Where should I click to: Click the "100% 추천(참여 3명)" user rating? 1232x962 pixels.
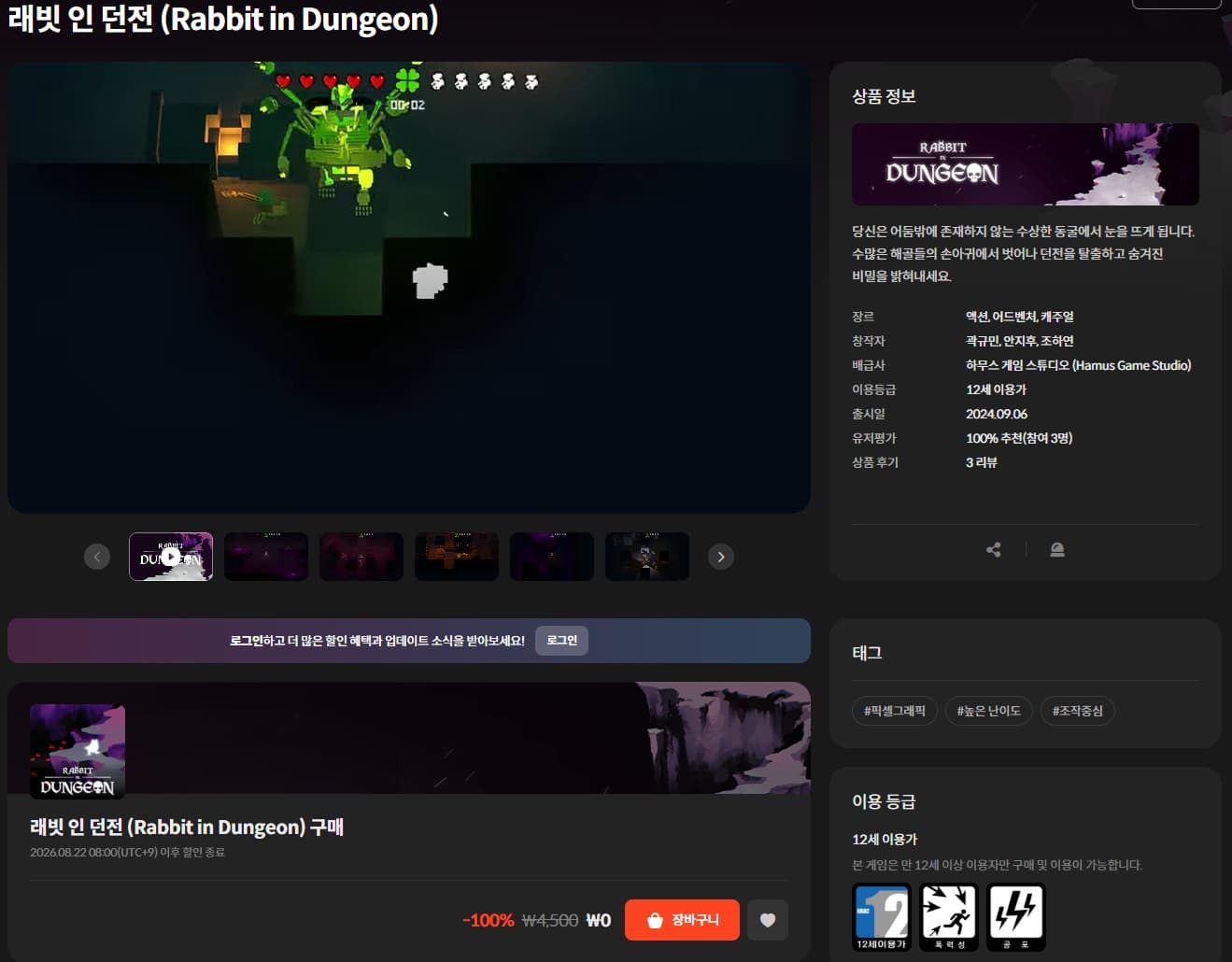tap(1019, 438)
